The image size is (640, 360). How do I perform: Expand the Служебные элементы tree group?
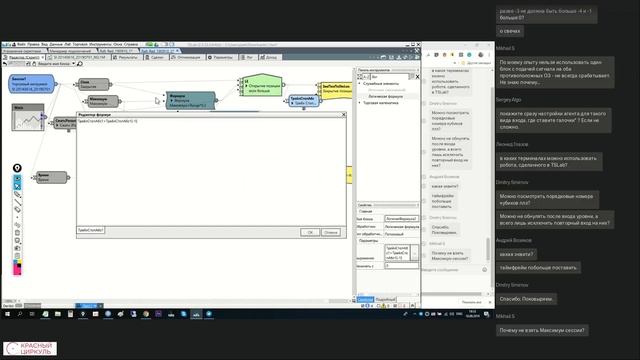(360, 84)
